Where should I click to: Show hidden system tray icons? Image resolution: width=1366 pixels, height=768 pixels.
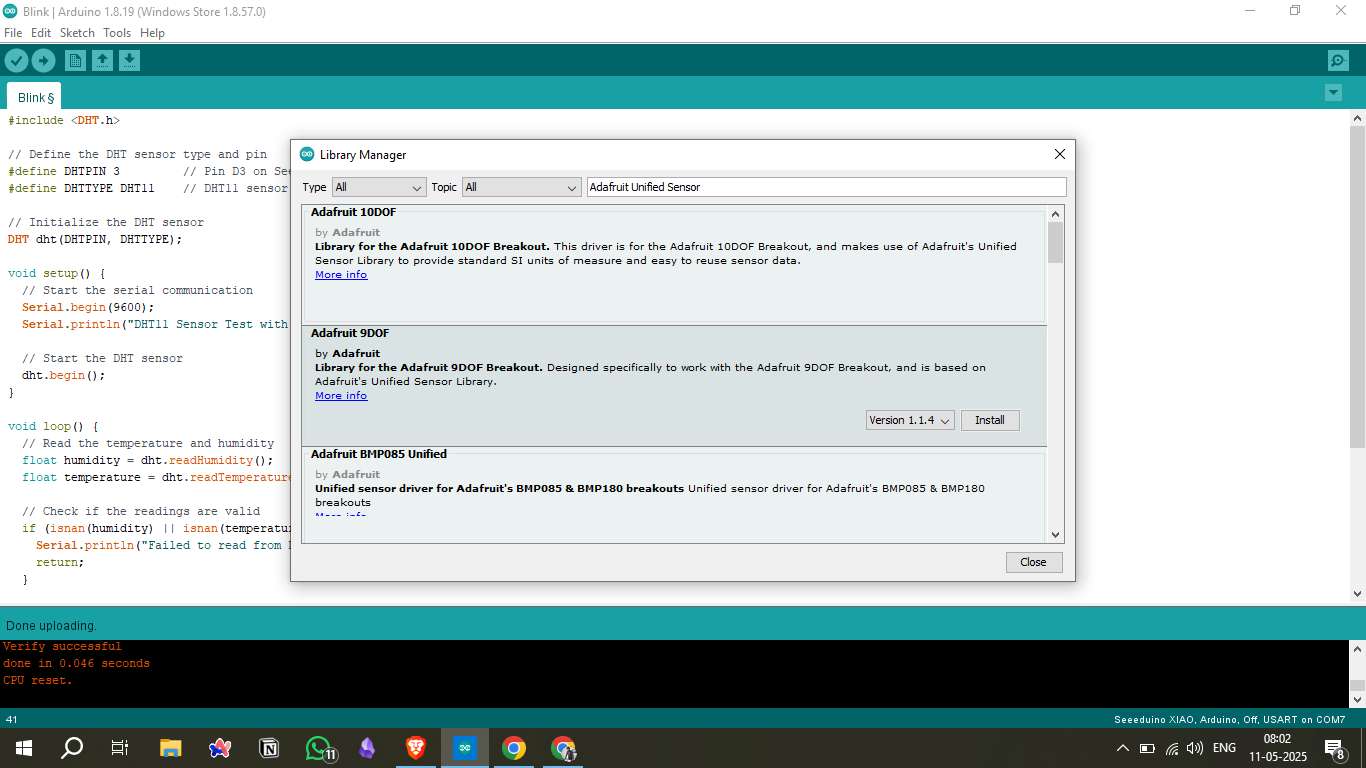click(1123, 748)
